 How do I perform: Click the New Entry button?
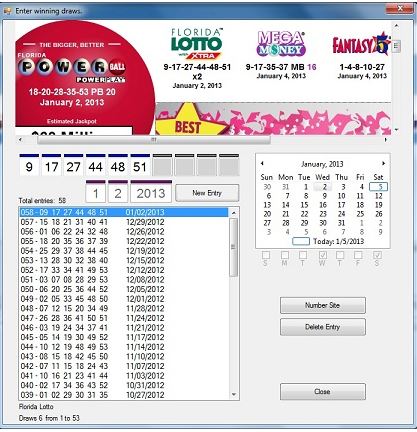click(x=207, y=193)
